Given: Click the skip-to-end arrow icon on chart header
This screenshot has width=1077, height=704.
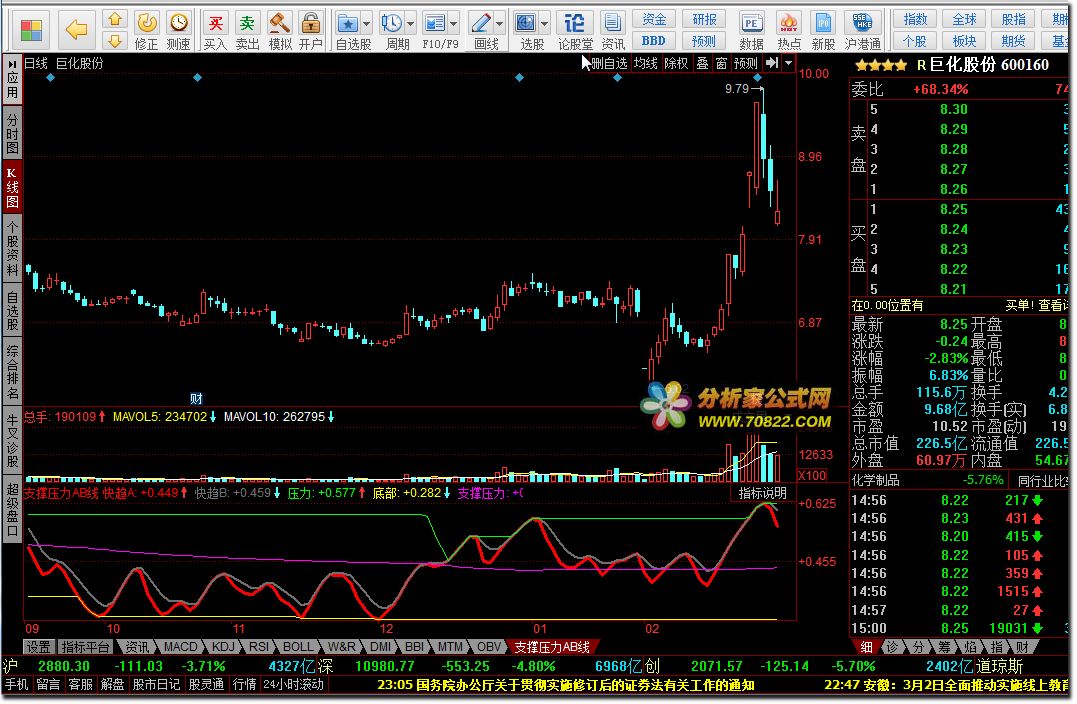Looking at the screenshot, I should (x=771, y=63).
